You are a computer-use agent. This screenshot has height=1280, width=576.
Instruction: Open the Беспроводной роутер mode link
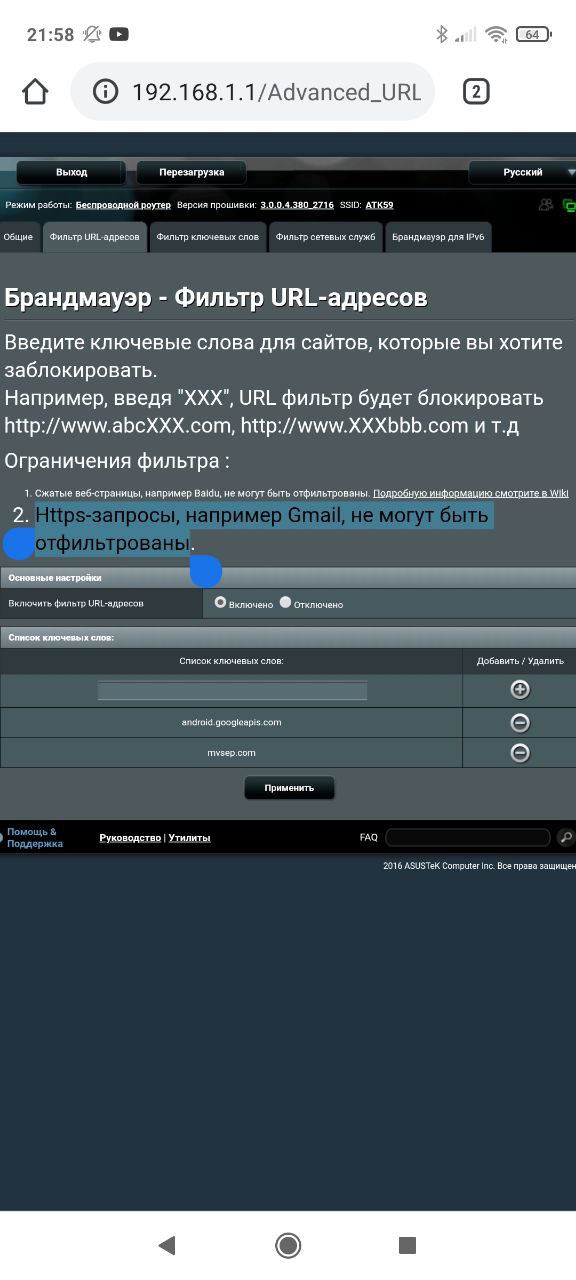[124, 205]
